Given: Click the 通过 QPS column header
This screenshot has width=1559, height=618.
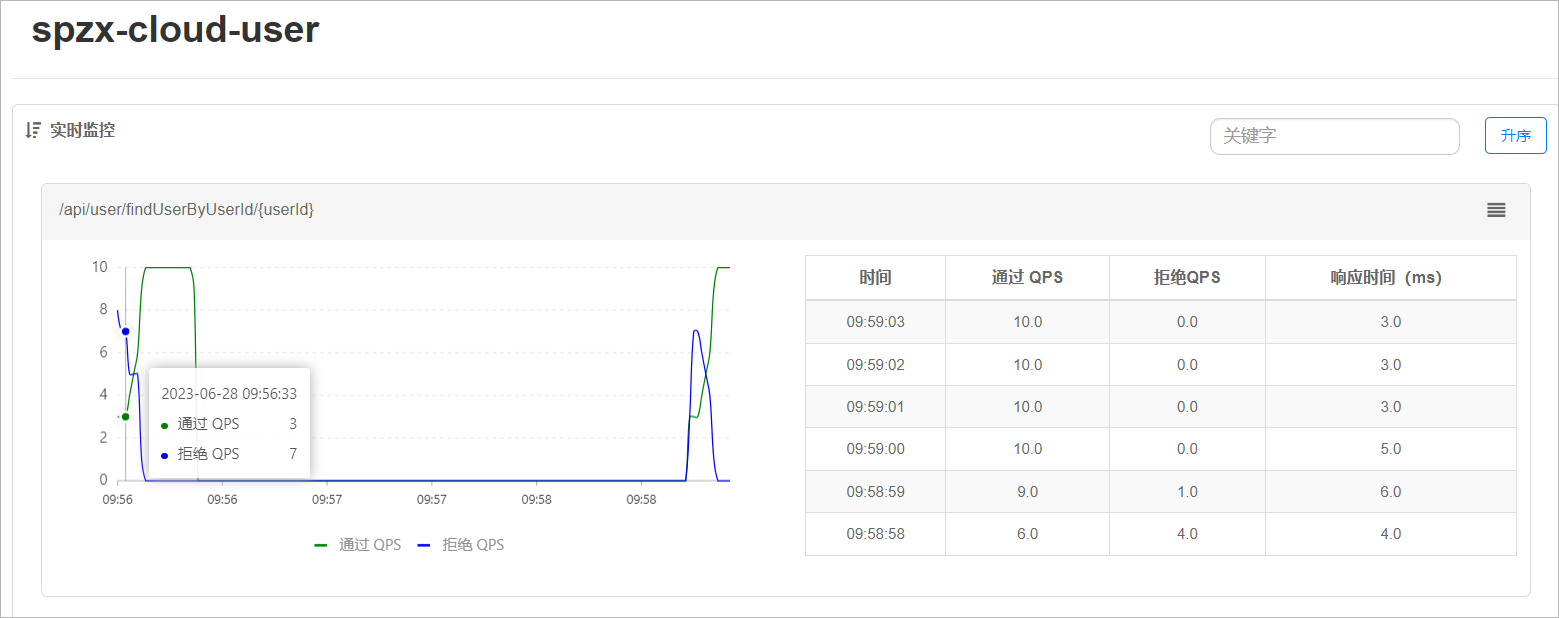Looking at the screenshot, I should pyautogui.click(x=1027, y=277).
